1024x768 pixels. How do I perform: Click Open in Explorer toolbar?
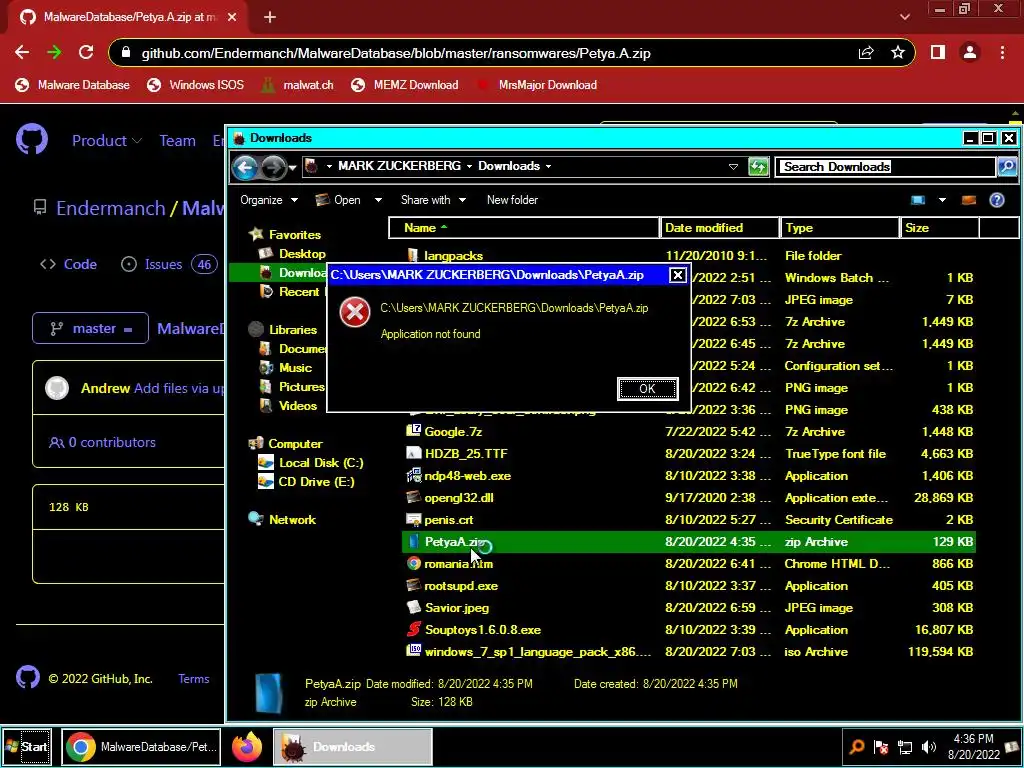[x=338, y=200]
